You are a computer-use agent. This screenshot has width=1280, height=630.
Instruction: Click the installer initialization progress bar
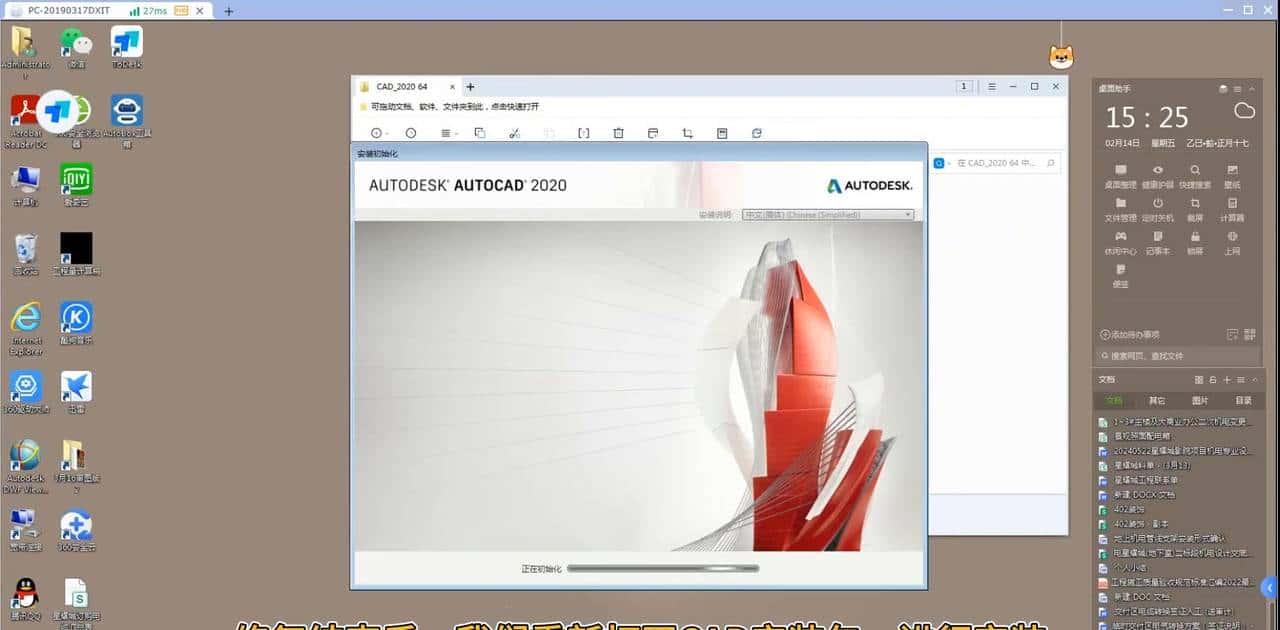tap(663, 568)
